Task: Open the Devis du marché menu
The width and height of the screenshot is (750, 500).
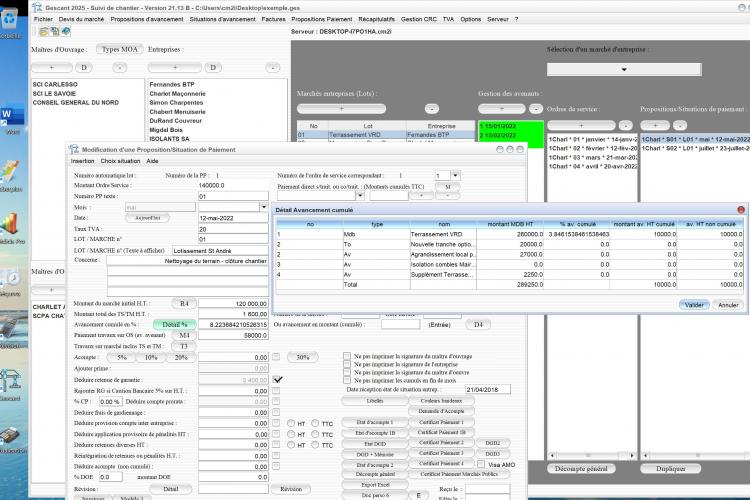Action: click(x=81, y=19)
